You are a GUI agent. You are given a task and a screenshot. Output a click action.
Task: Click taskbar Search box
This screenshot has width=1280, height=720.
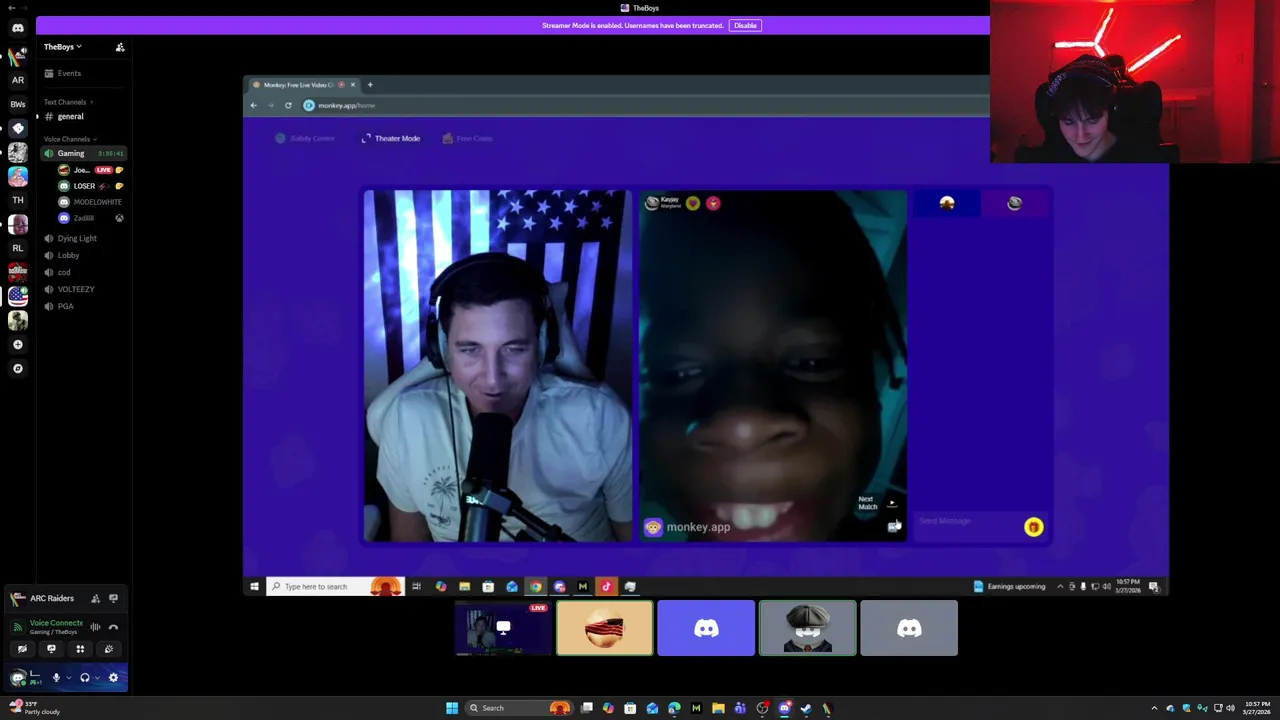tap(518, 708)
